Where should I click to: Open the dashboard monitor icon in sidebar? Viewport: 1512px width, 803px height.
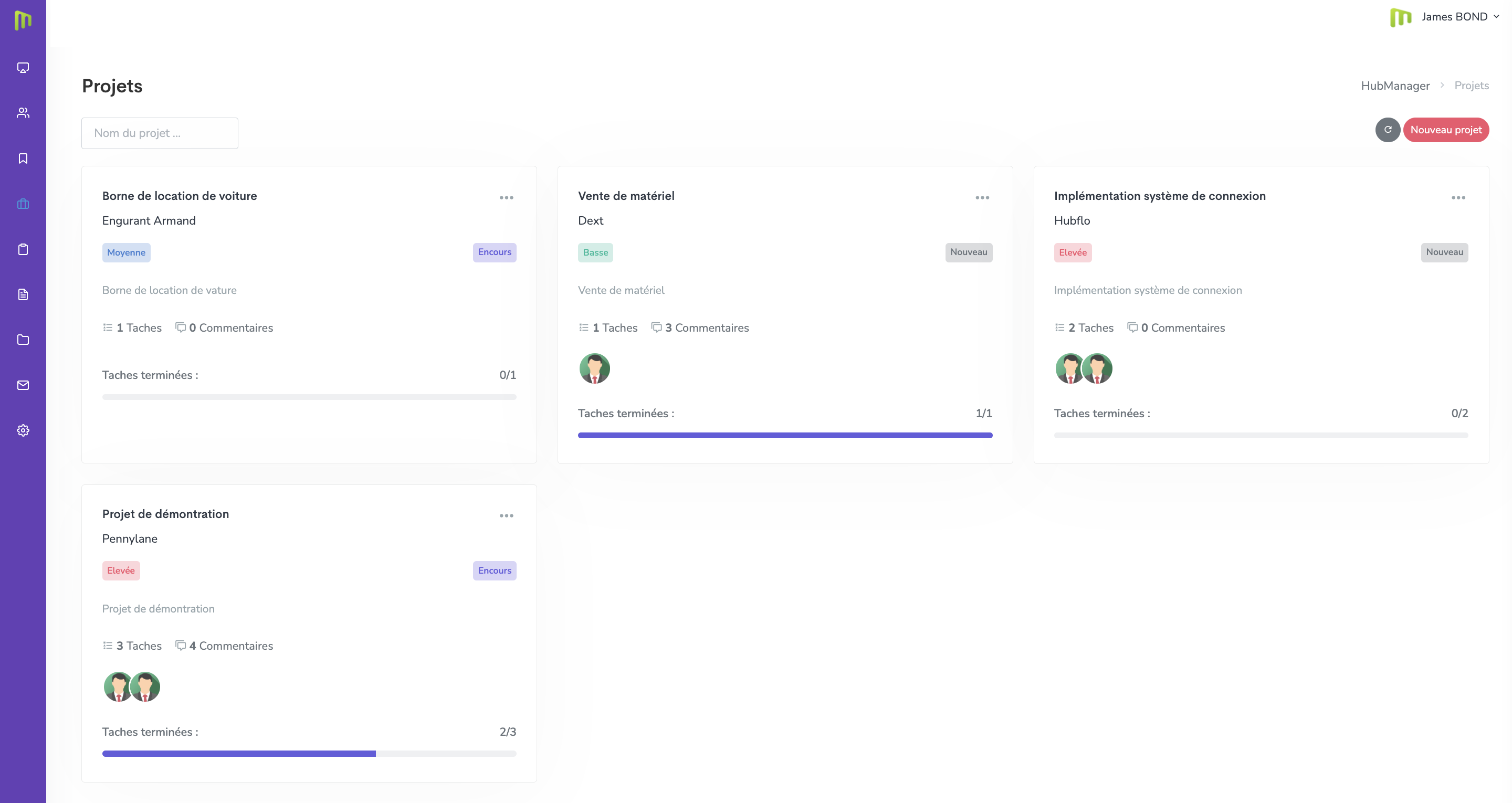pos(23,68)
